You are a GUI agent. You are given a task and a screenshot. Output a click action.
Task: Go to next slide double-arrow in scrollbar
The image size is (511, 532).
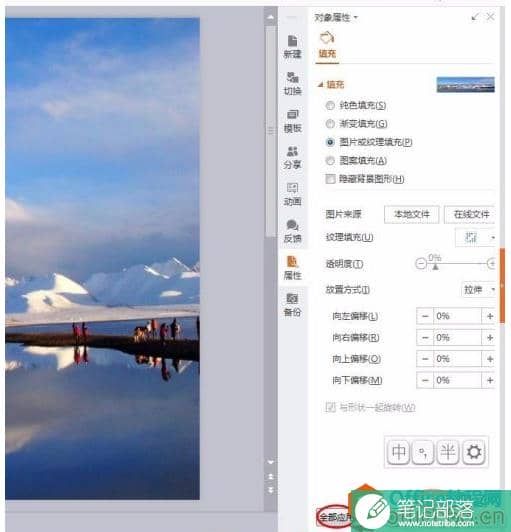click(270, 490)
